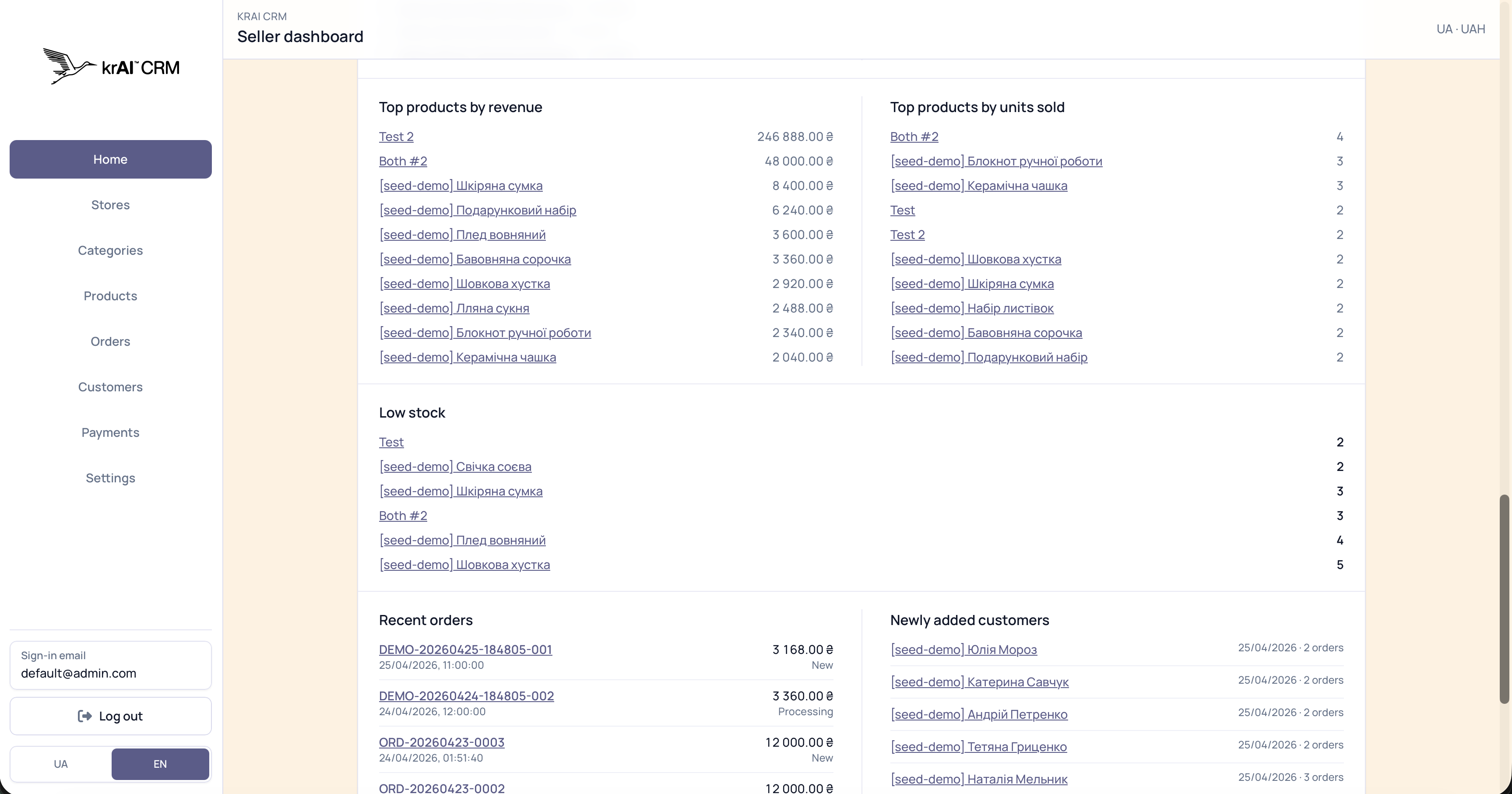
Task: Open Подарунковий набір in revenue list
Action: pos(477,210)
